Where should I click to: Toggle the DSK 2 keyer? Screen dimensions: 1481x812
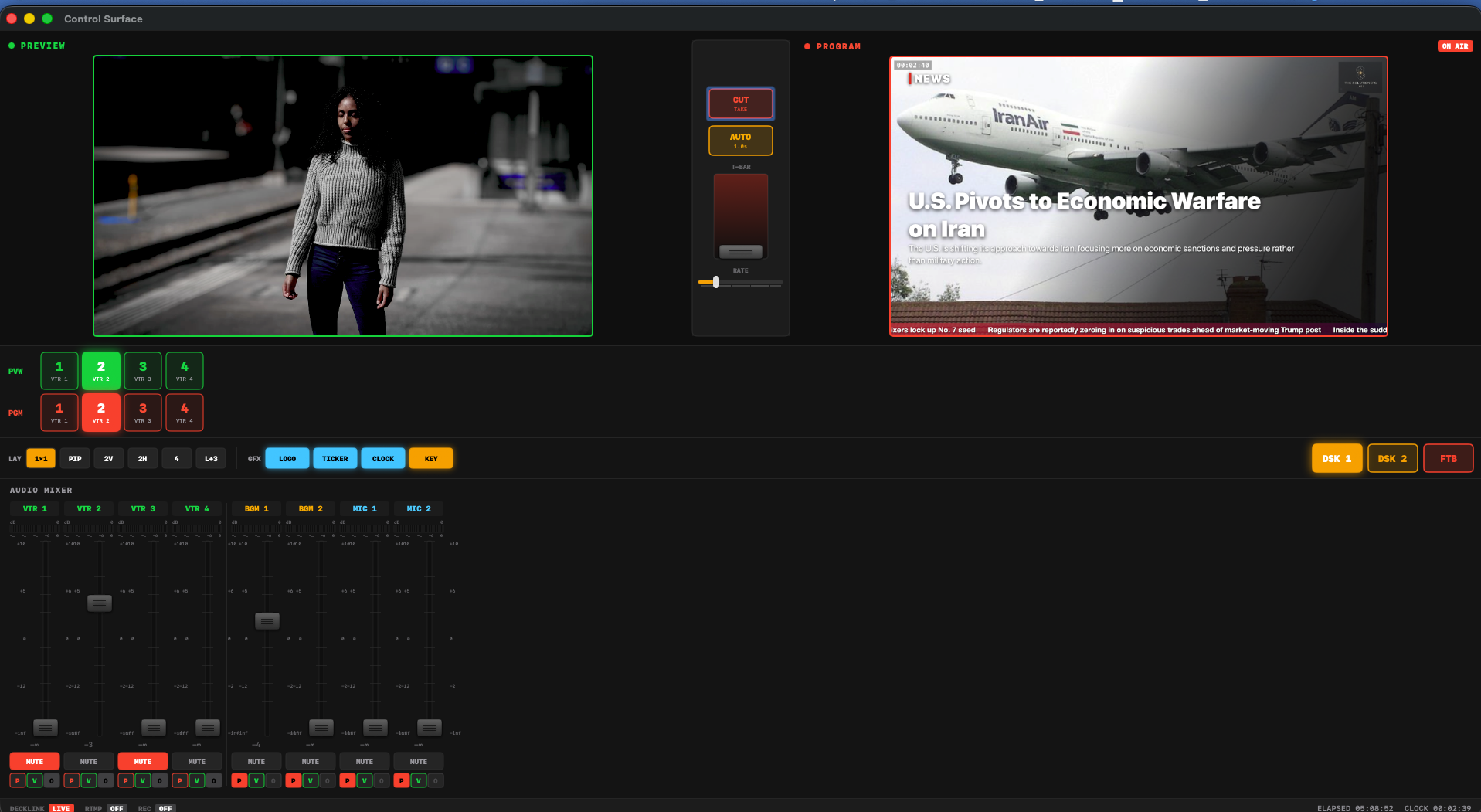(x=1392, y=458)
